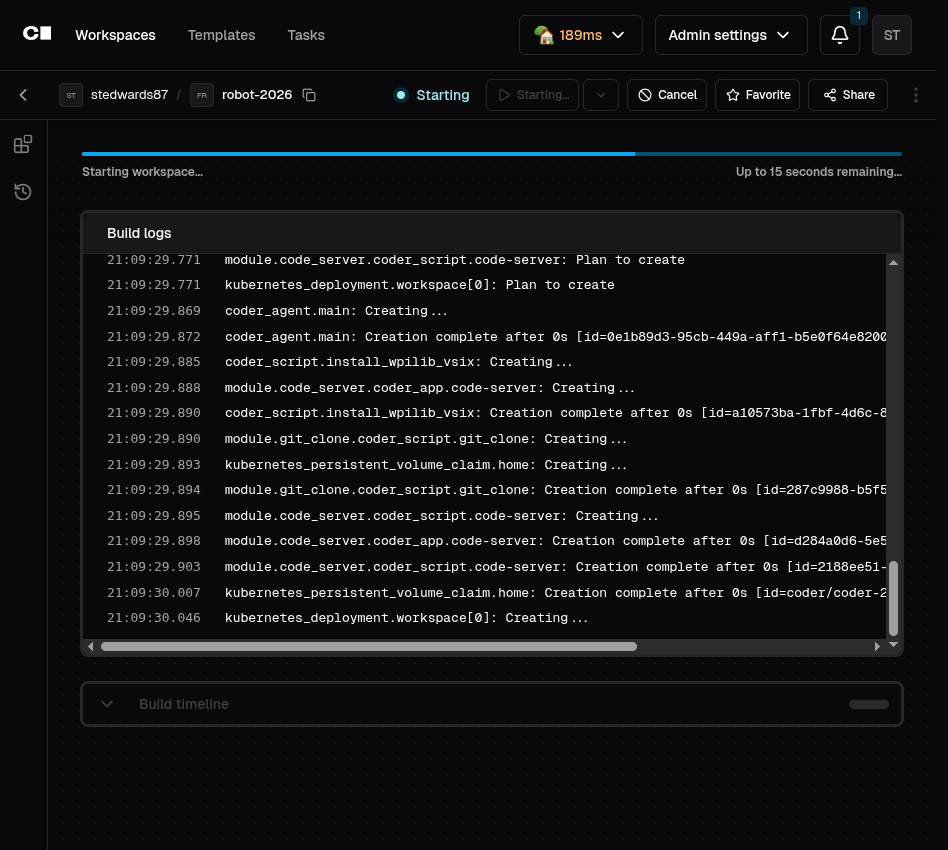Click the horizontal scrollbar thumb in logs
Screen dimensions: 948x850
click(x=369, y=646)
